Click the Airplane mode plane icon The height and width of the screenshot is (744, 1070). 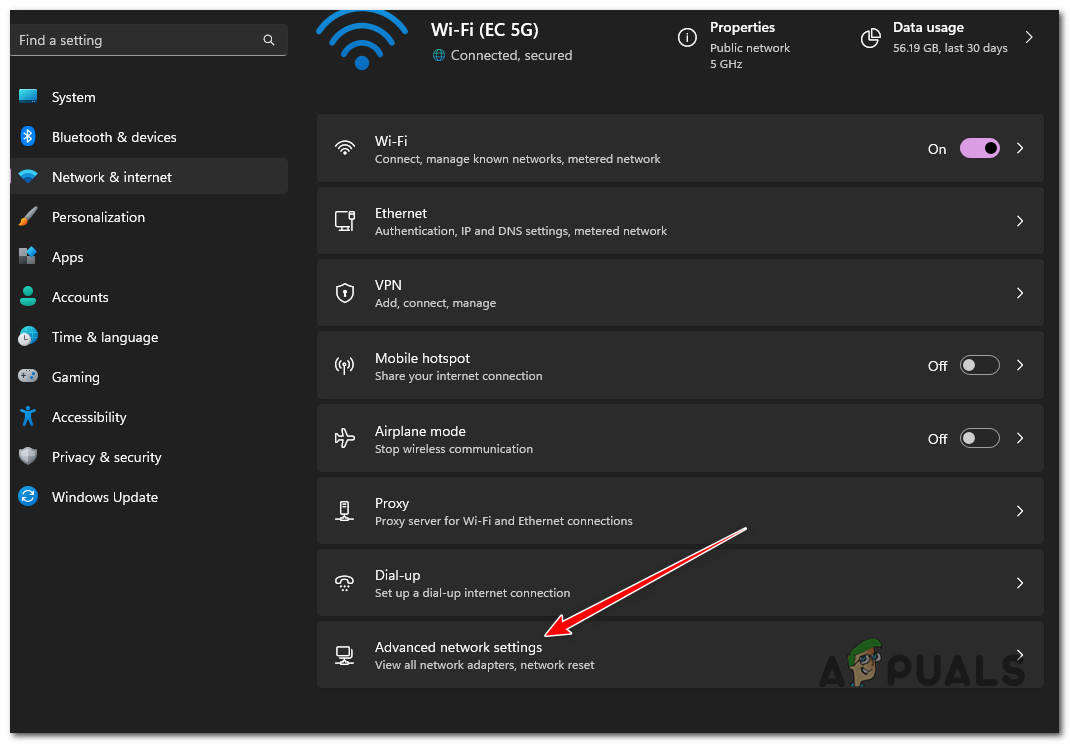[345, 438]
